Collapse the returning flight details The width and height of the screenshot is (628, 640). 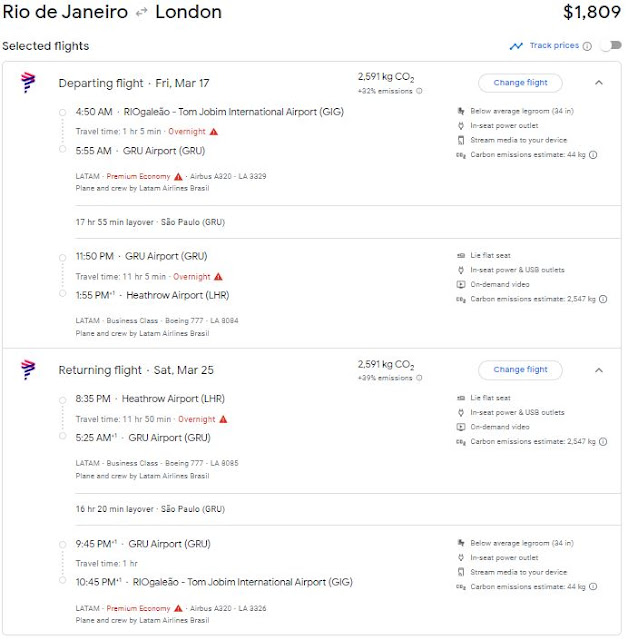tap(599, 370)
